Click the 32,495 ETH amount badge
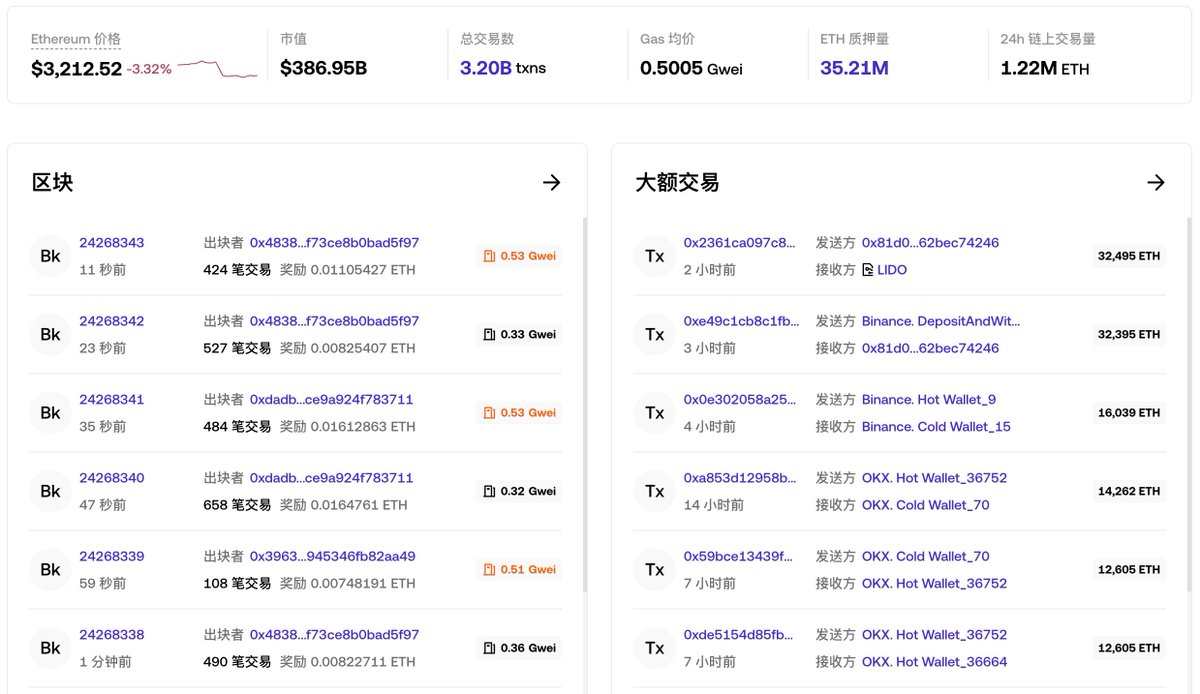Screen dimensions: 1200x694 coord(1129,256)
